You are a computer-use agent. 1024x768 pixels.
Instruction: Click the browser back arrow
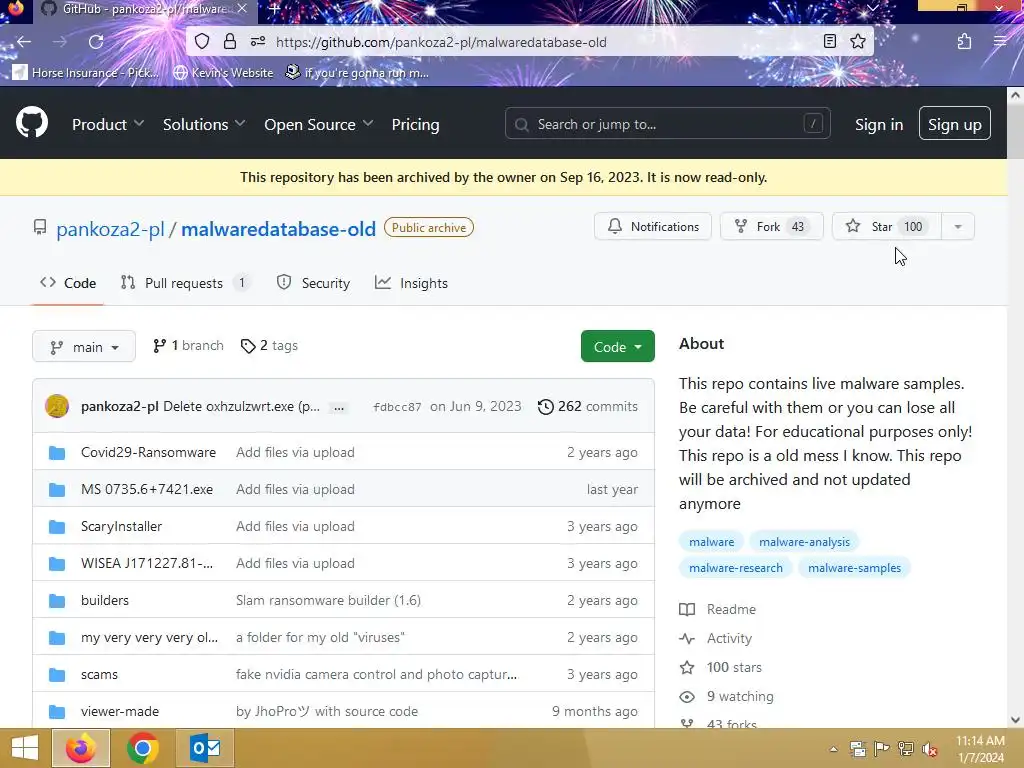coord(24,42)
